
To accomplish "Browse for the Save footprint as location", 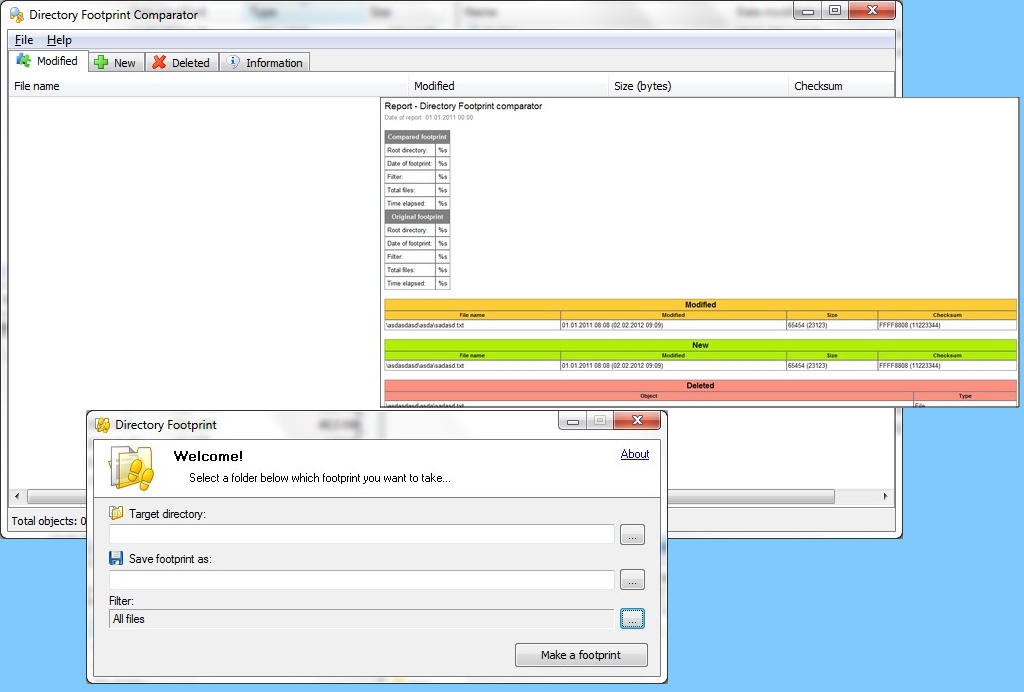I will point(632,580).
